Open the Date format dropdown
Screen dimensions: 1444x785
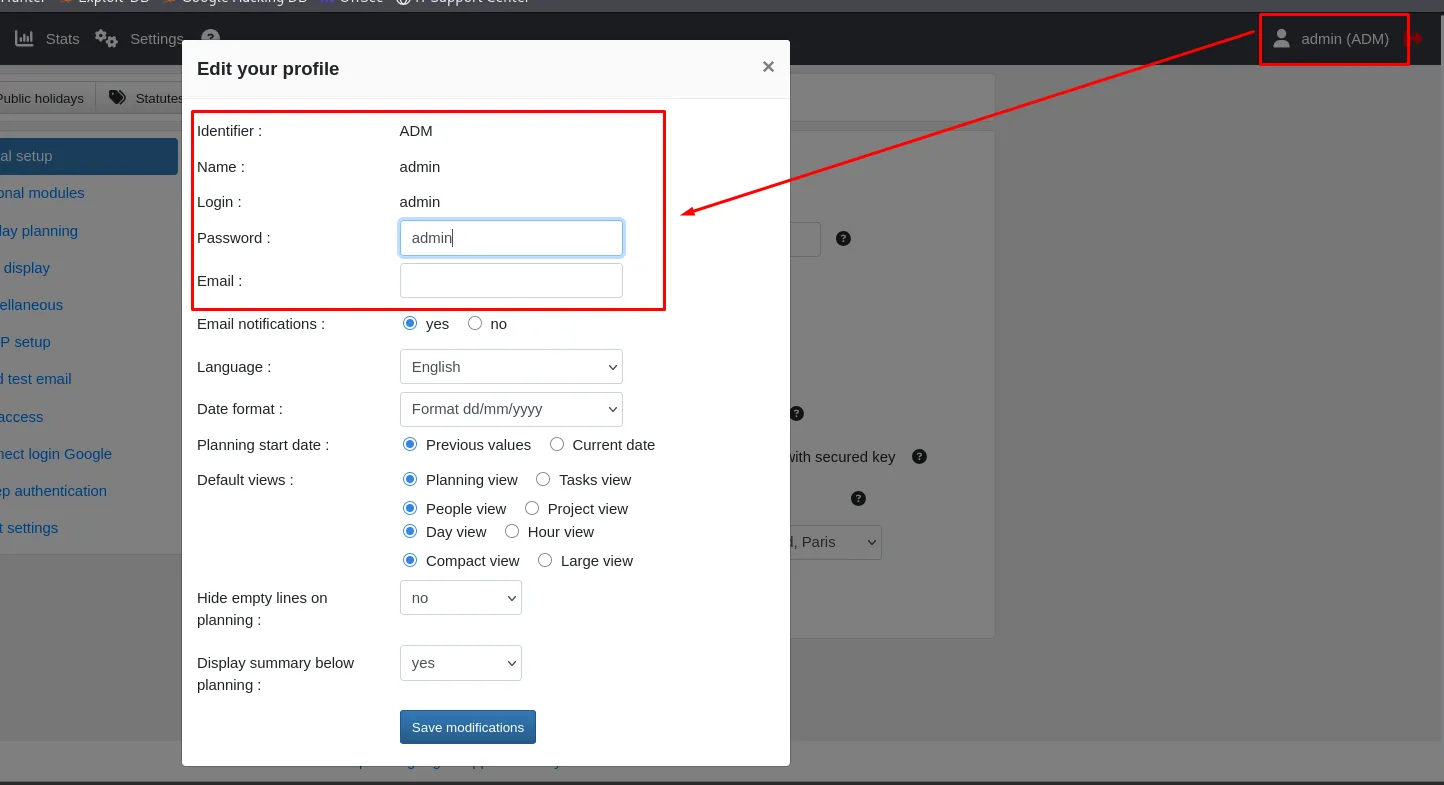(x=511, y=410)
